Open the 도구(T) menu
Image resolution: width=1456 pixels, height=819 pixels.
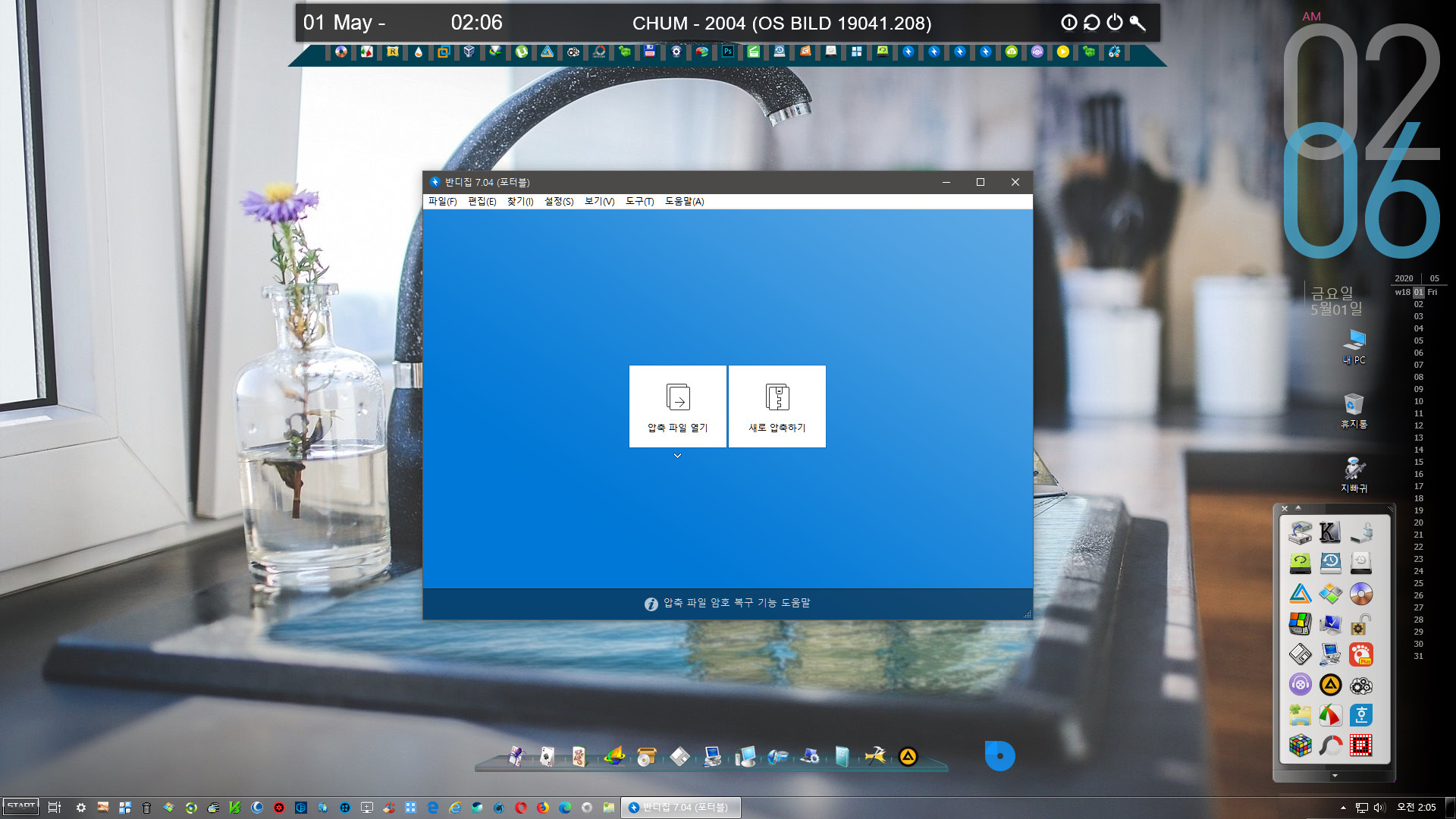(639, 202)
